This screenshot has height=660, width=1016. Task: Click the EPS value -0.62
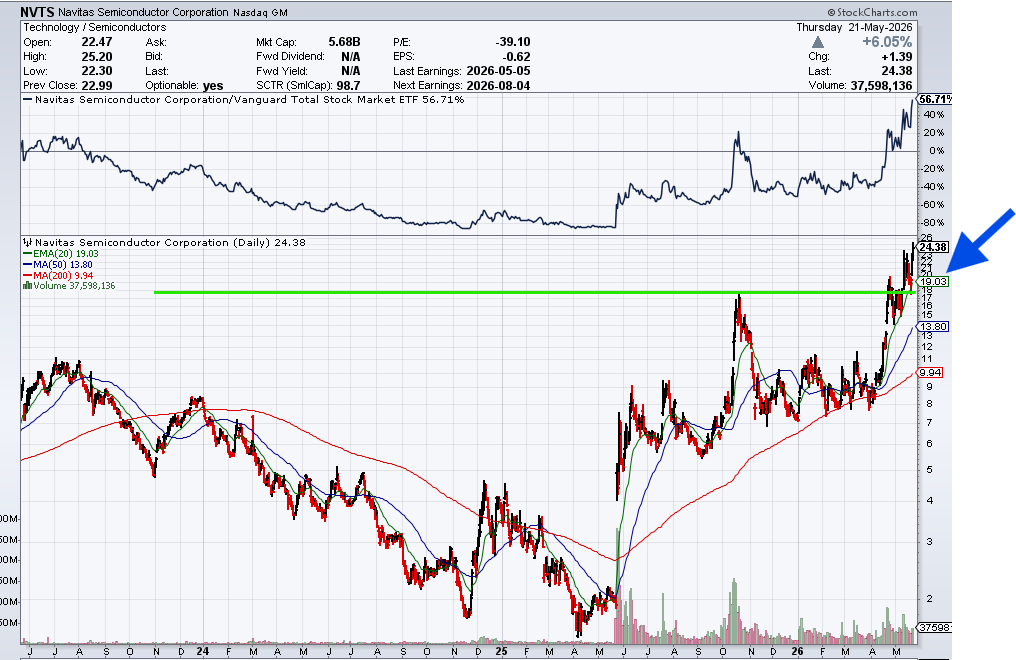point(517,56)
